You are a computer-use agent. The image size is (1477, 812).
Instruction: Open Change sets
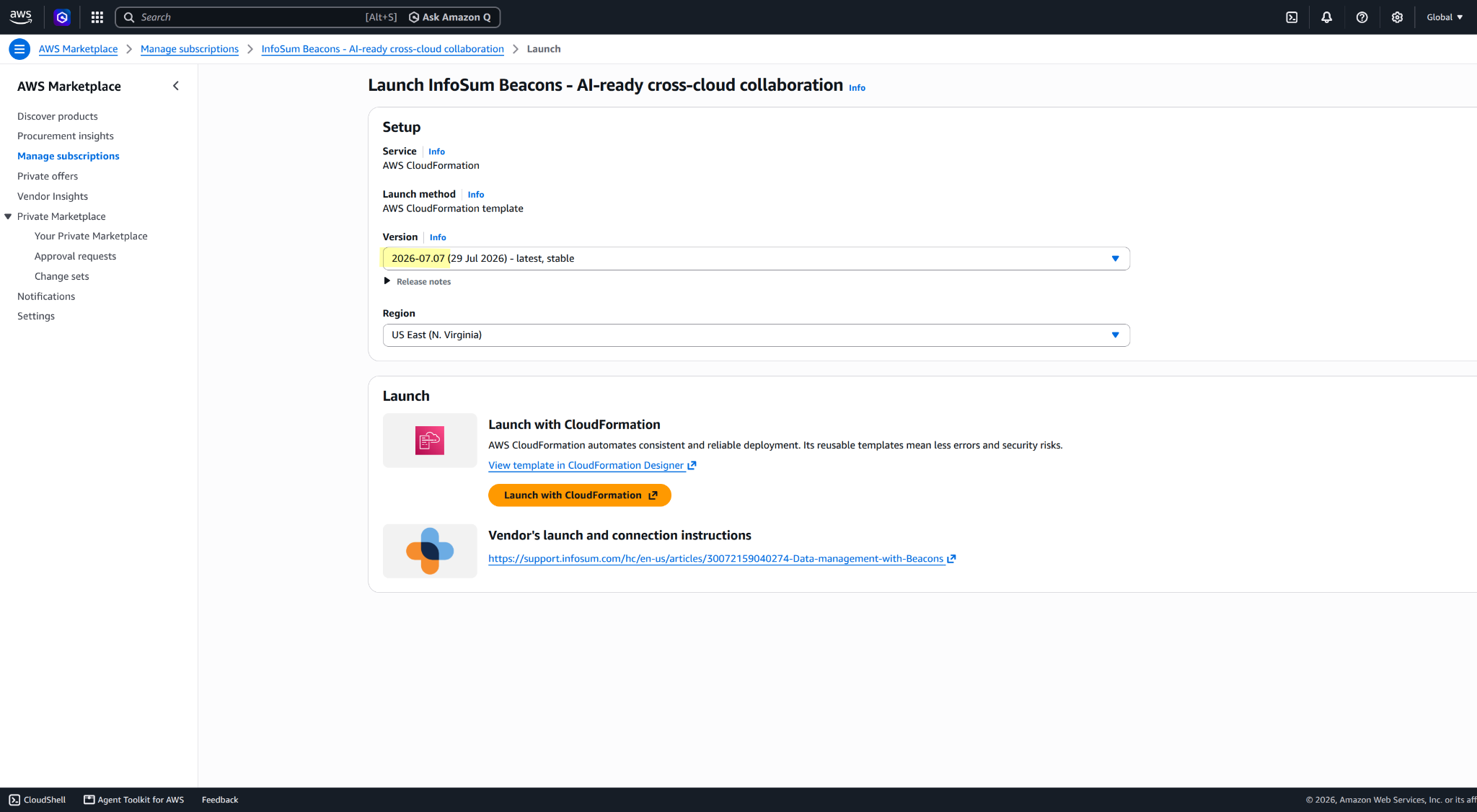[x=62, y=276]
